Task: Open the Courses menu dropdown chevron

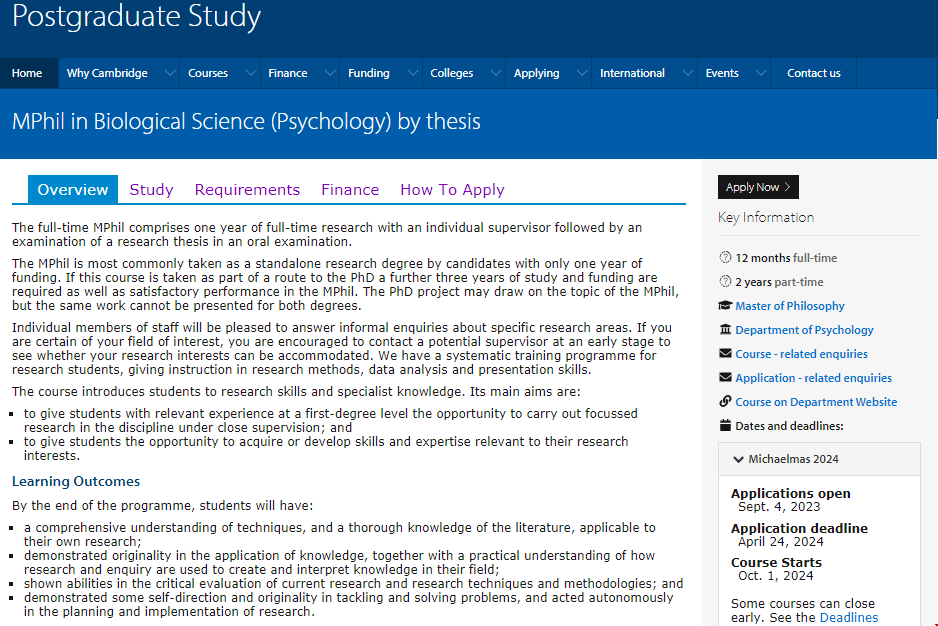Action: (249, 73)
